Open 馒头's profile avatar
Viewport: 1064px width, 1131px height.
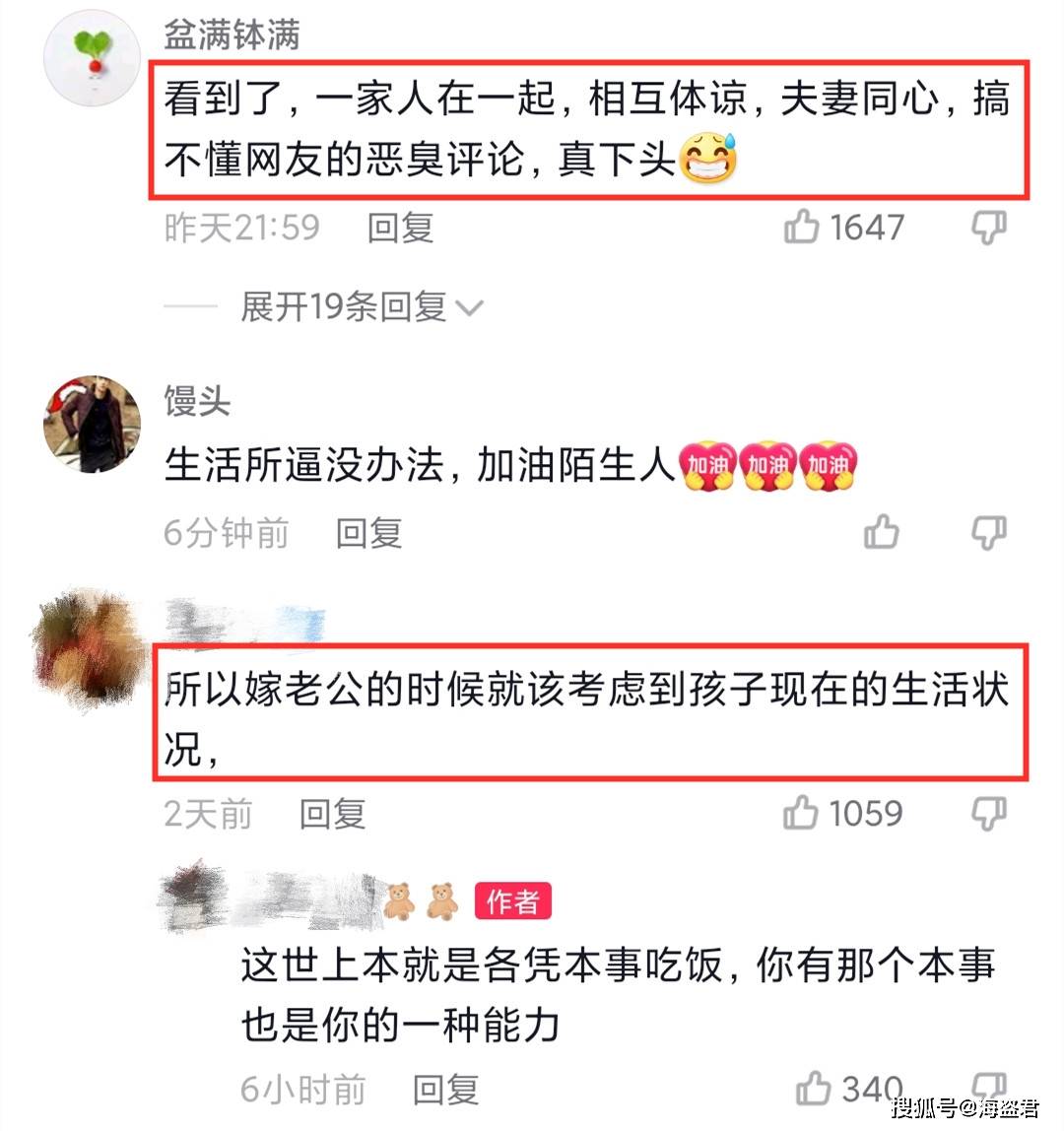[93, 424]
